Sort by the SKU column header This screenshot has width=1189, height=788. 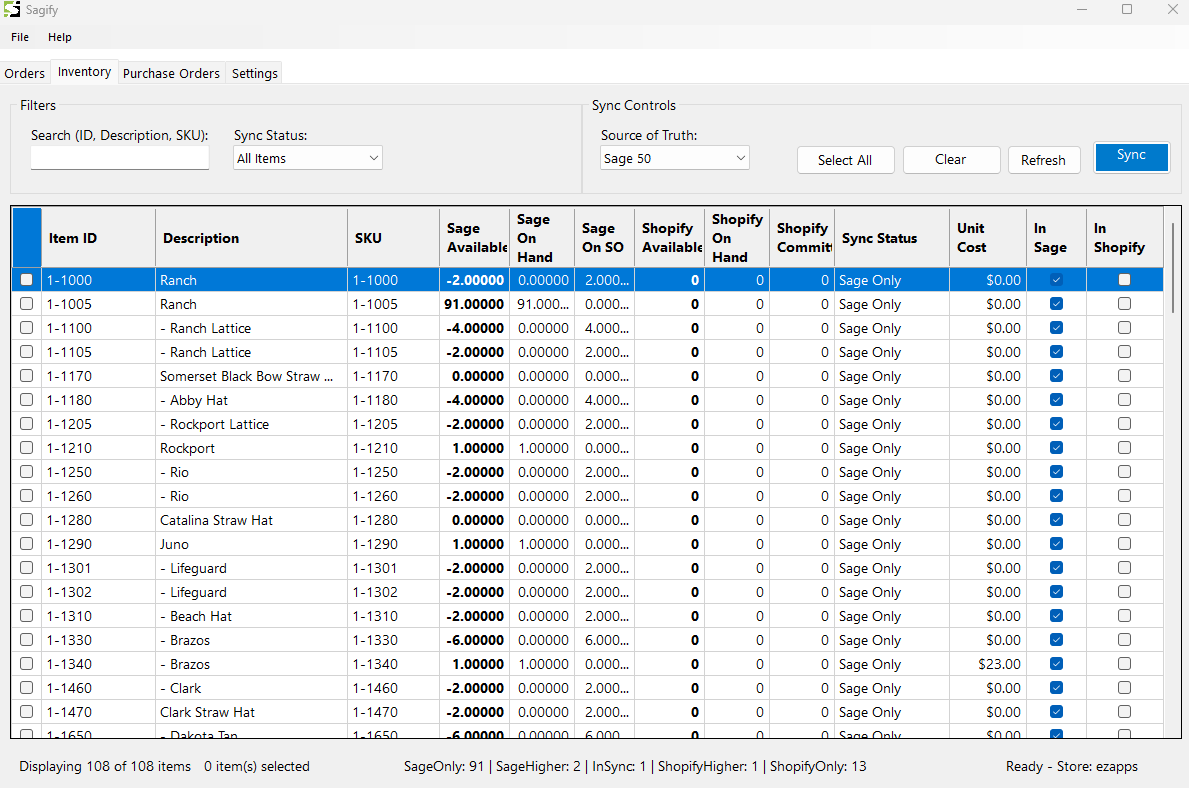pyautogui.click(x=394, y=238)
